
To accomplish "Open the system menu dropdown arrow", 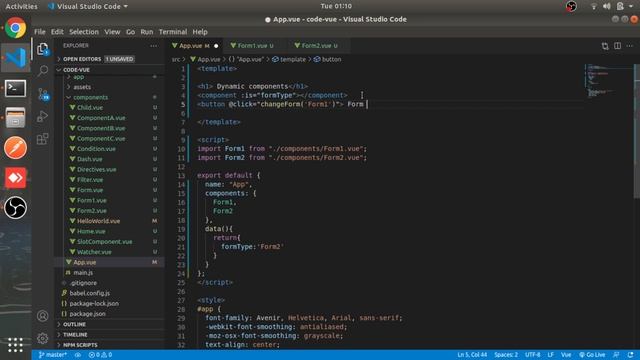I will point(631,6).
